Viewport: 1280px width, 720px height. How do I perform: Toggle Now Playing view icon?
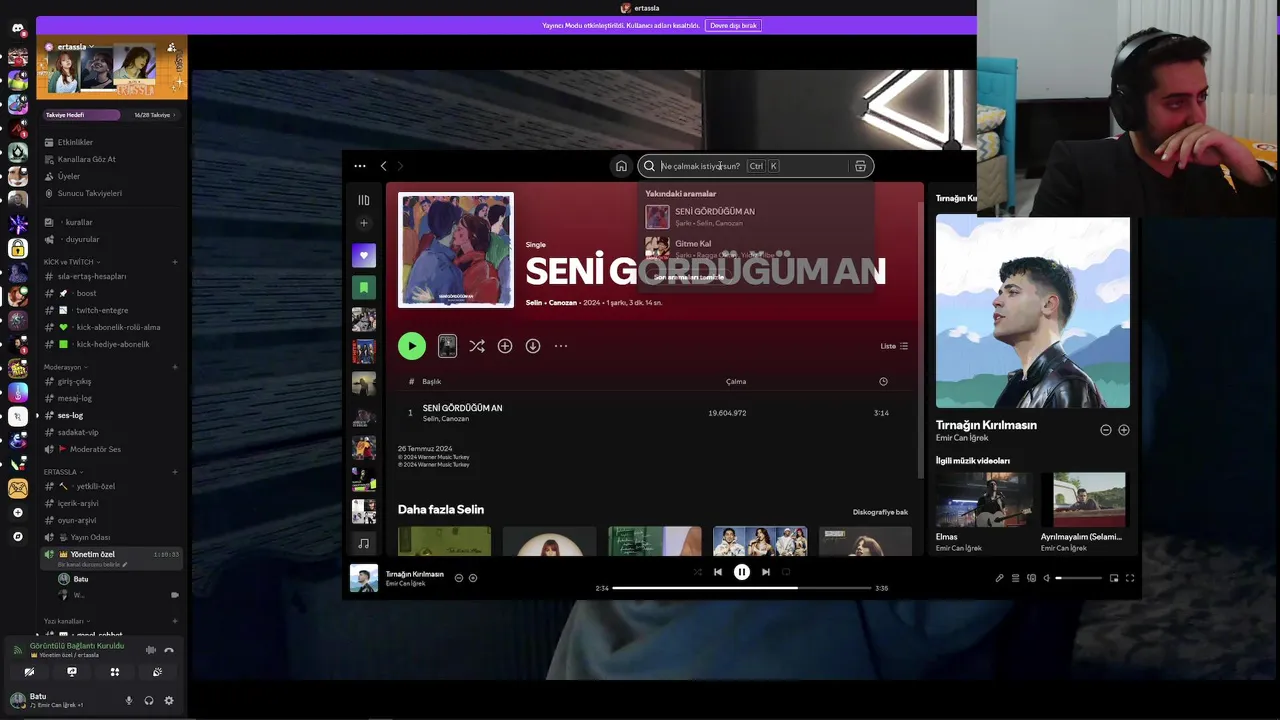[999, 578]
